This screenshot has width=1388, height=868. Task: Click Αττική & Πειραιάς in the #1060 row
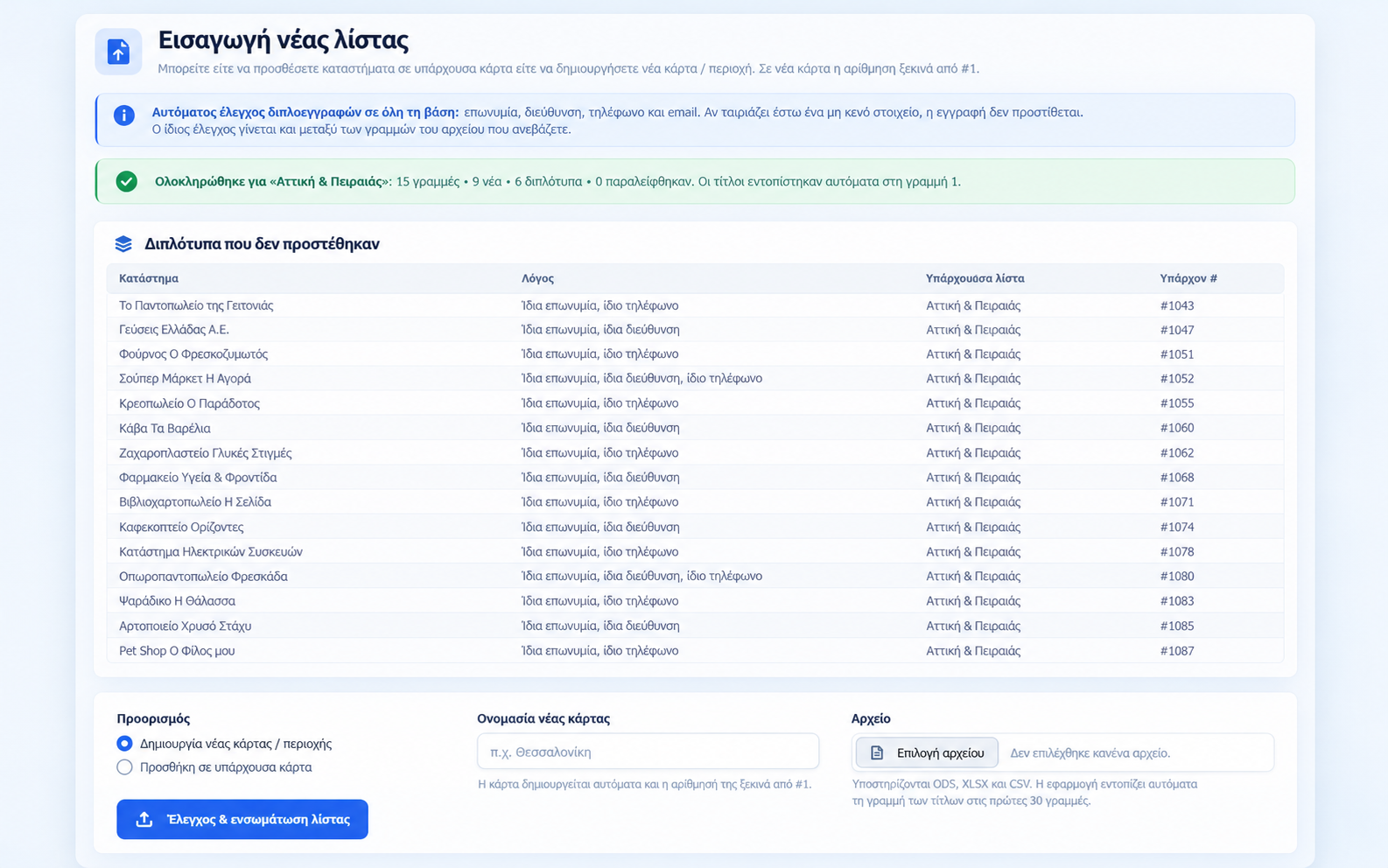click(973, 428)
